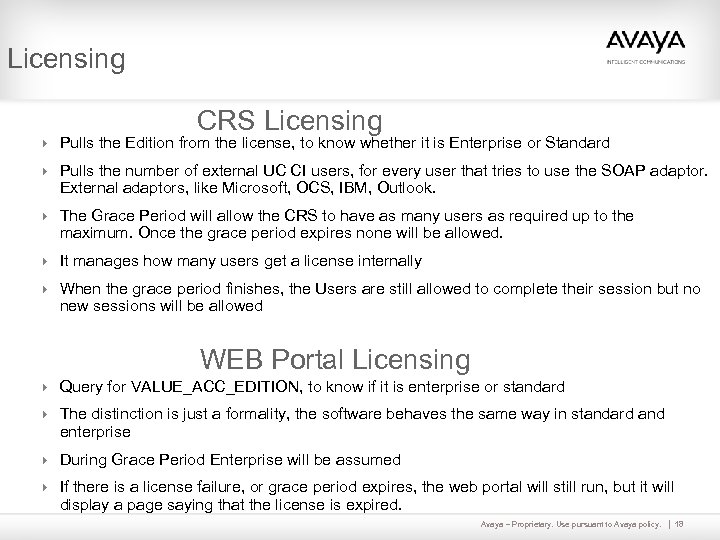Click the bullet arrow beside "Pulls the Edition"
This screenshot has height=540, width=720.
45,143
